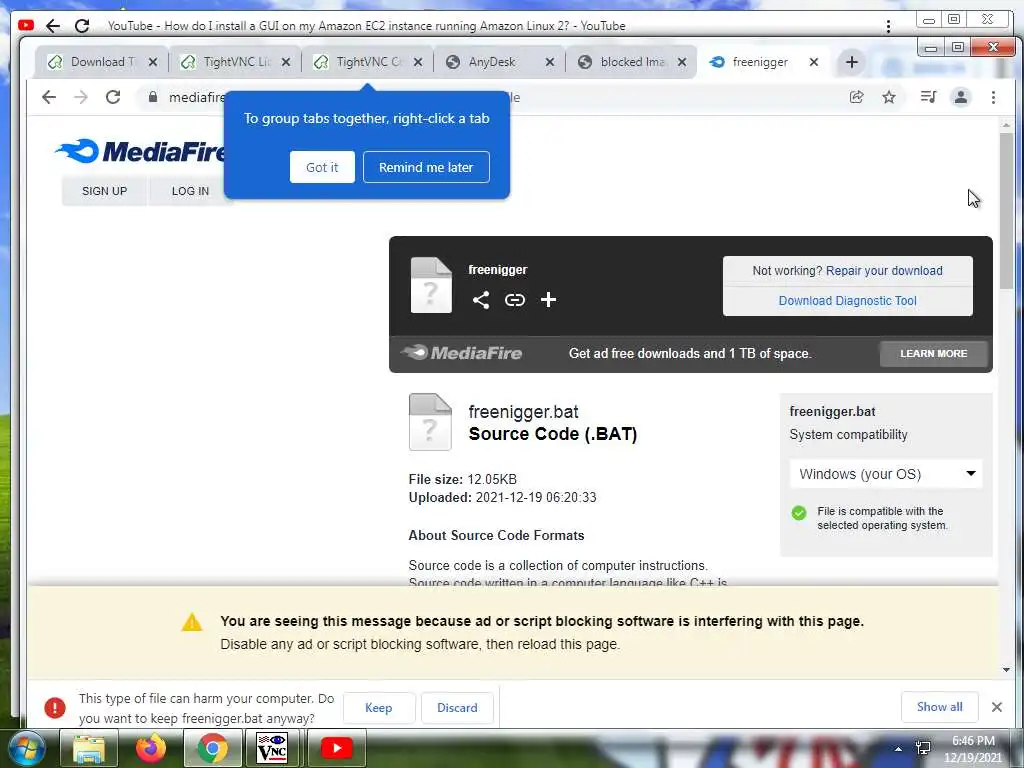Click the red warning icon in the download bar
This screenshot has width=1024, height=768.
coord(55,707)
